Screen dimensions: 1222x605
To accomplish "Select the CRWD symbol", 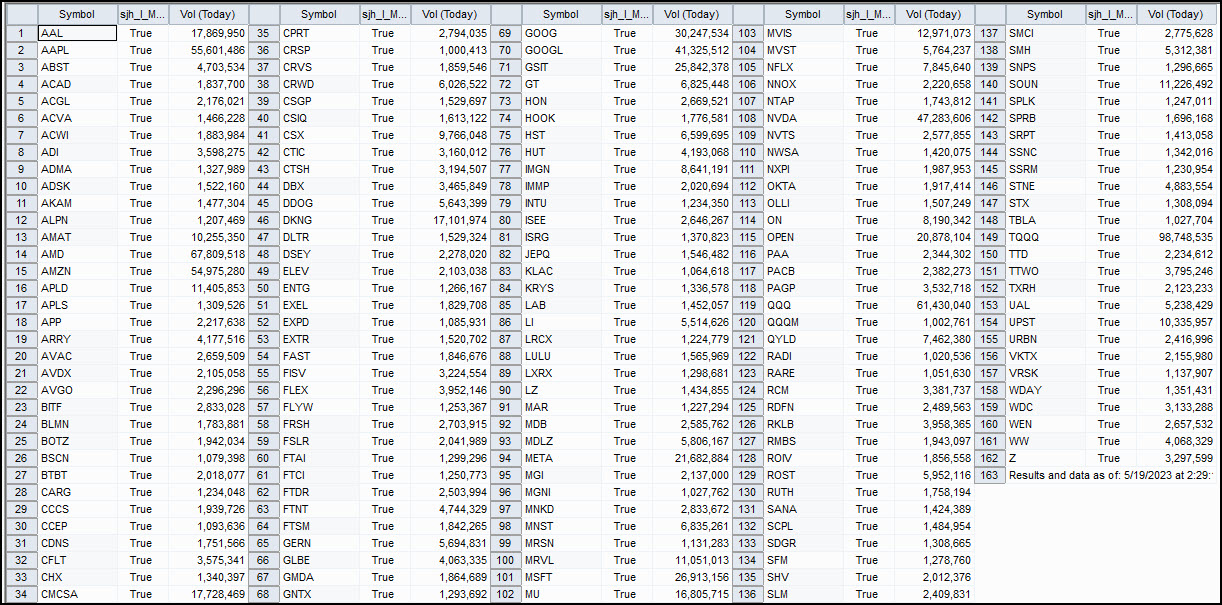I will coord(319,84).
